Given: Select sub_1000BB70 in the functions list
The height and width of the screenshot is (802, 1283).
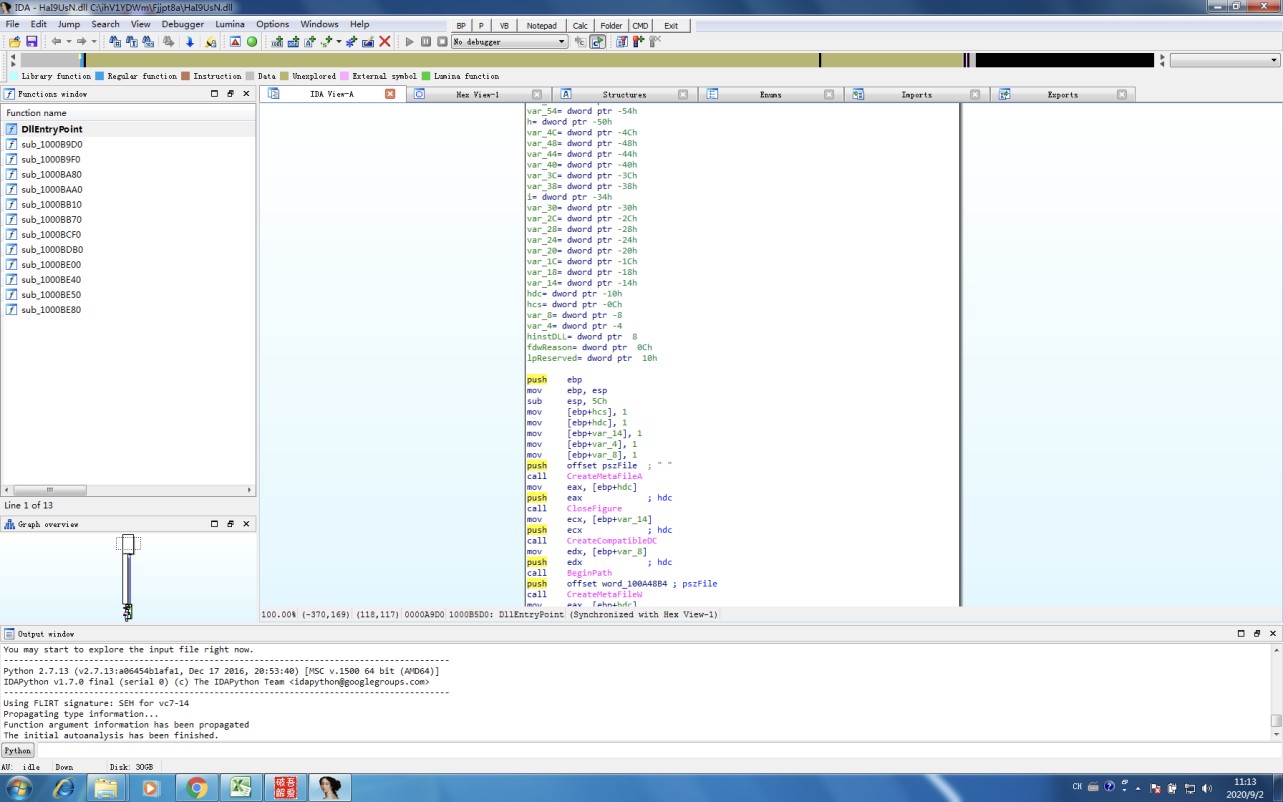Looking at the screenshot, I should pyautogui.click(x=51, y=219).
